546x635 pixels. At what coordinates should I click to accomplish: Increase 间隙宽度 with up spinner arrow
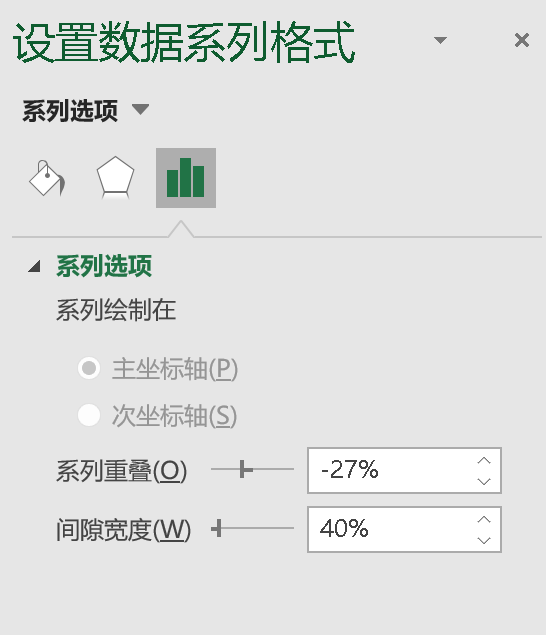coord(484,519)
